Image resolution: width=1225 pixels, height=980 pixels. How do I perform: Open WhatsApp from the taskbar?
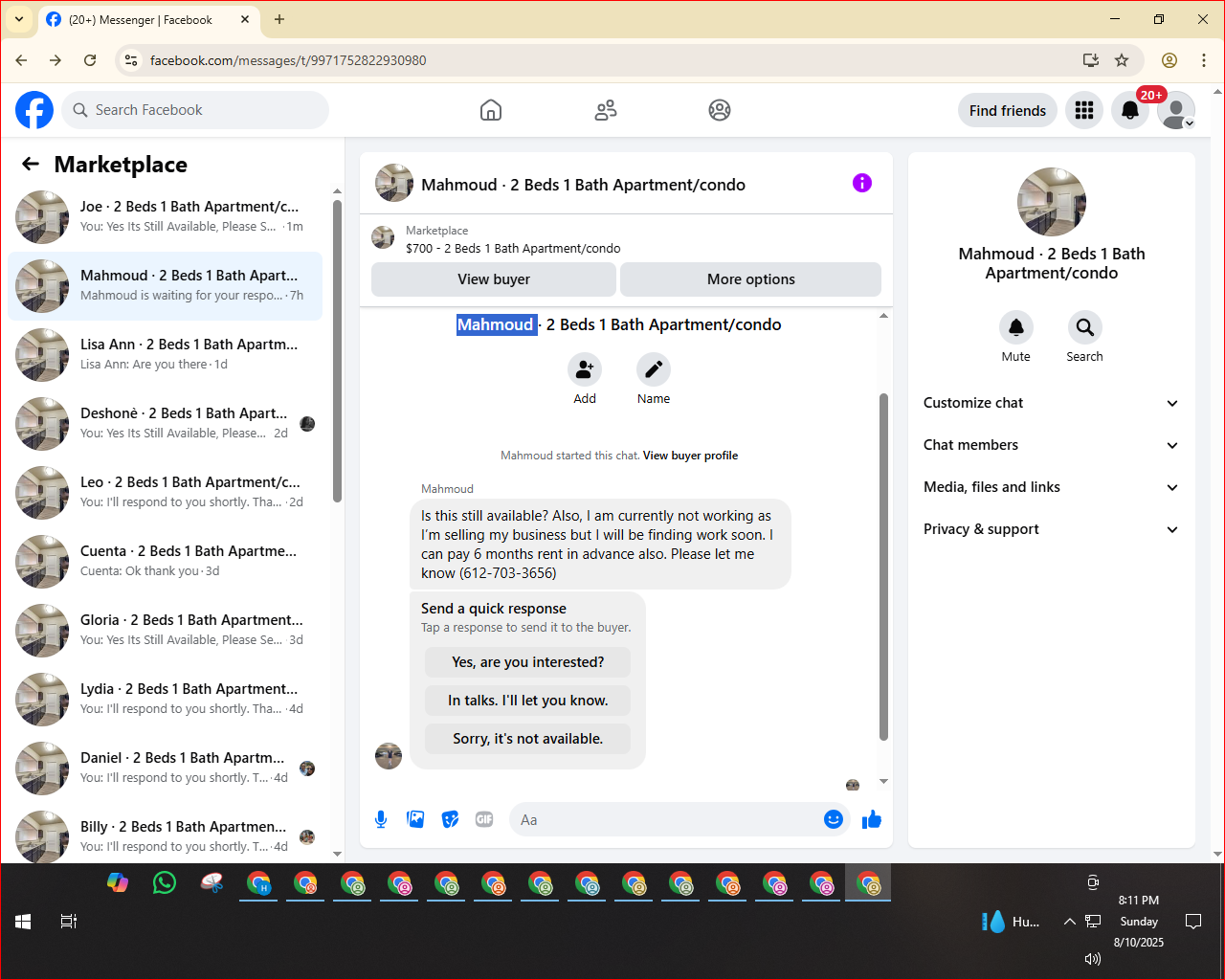click(165, 882)
